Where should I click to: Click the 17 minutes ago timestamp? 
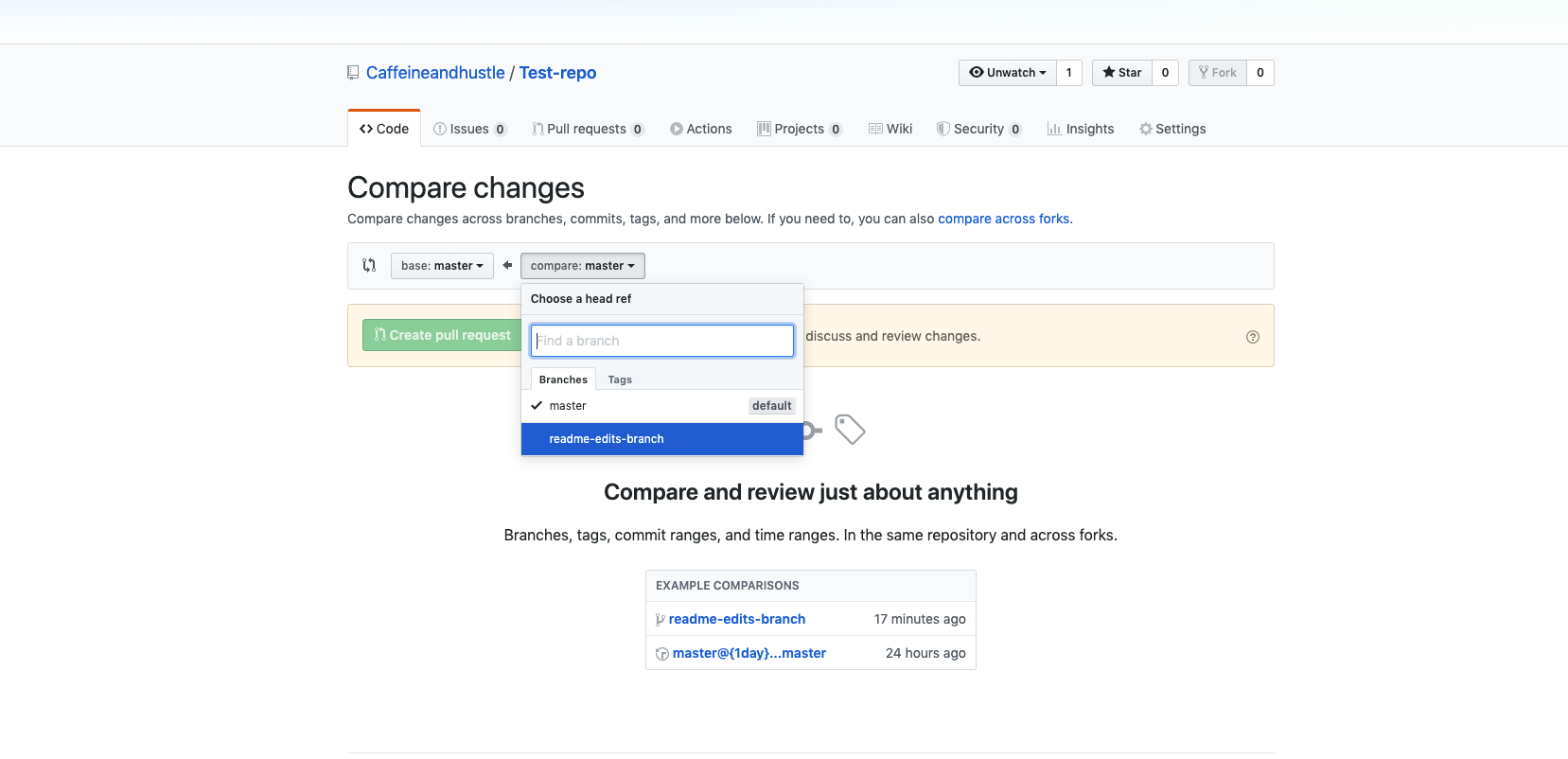click(x=920, y=619)
